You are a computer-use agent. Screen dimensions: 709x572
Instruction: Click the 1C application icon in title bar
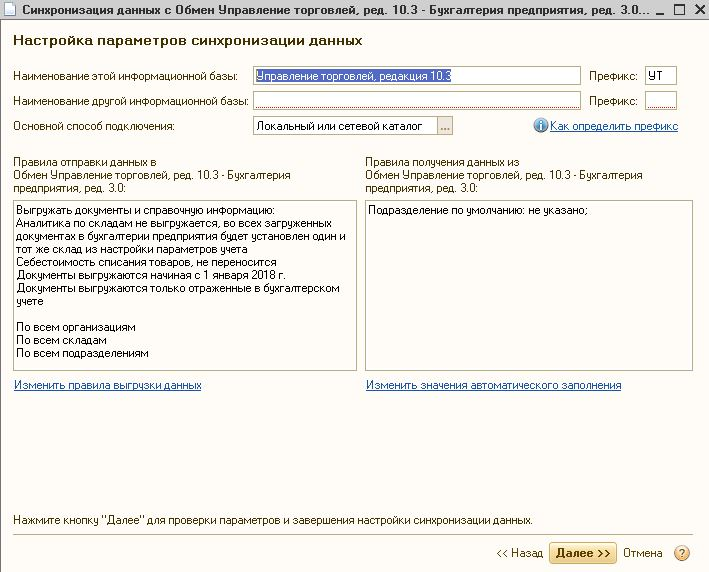(x=10, y=10)
